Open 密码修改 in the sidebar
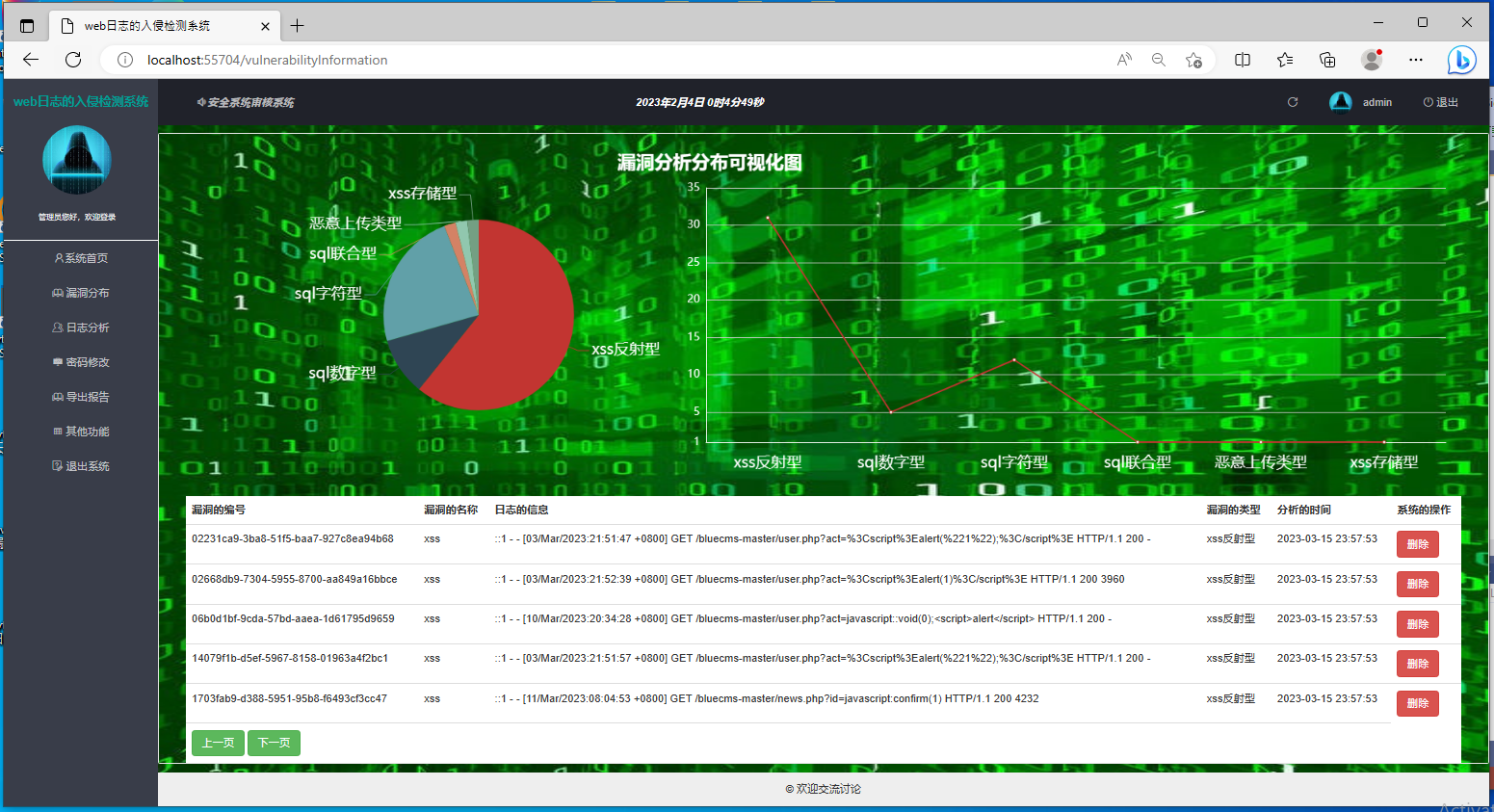 tap(81, 362)
